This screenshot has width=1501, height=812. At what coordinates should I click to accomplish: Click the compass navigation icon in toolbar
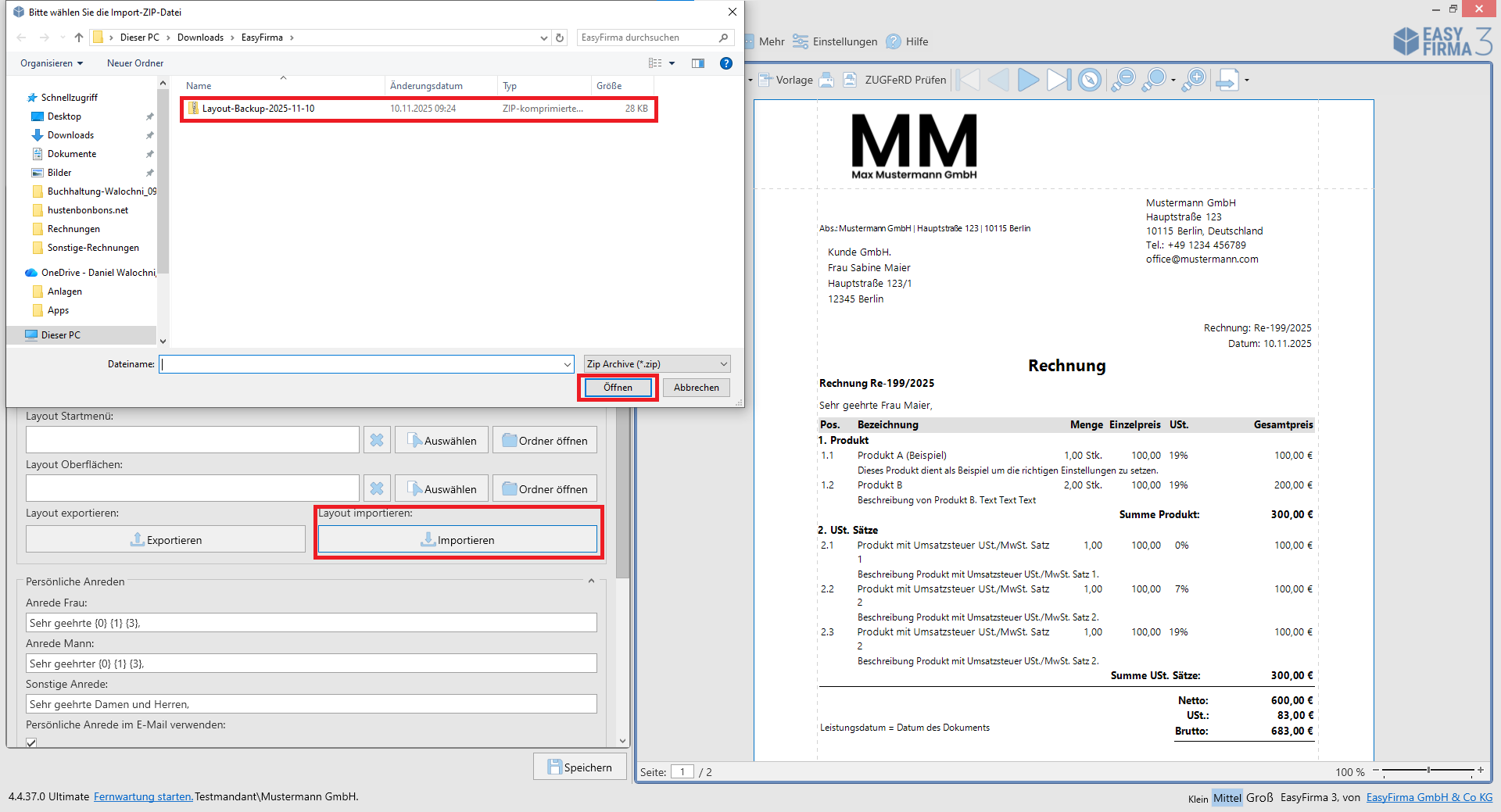(1090, 80)
